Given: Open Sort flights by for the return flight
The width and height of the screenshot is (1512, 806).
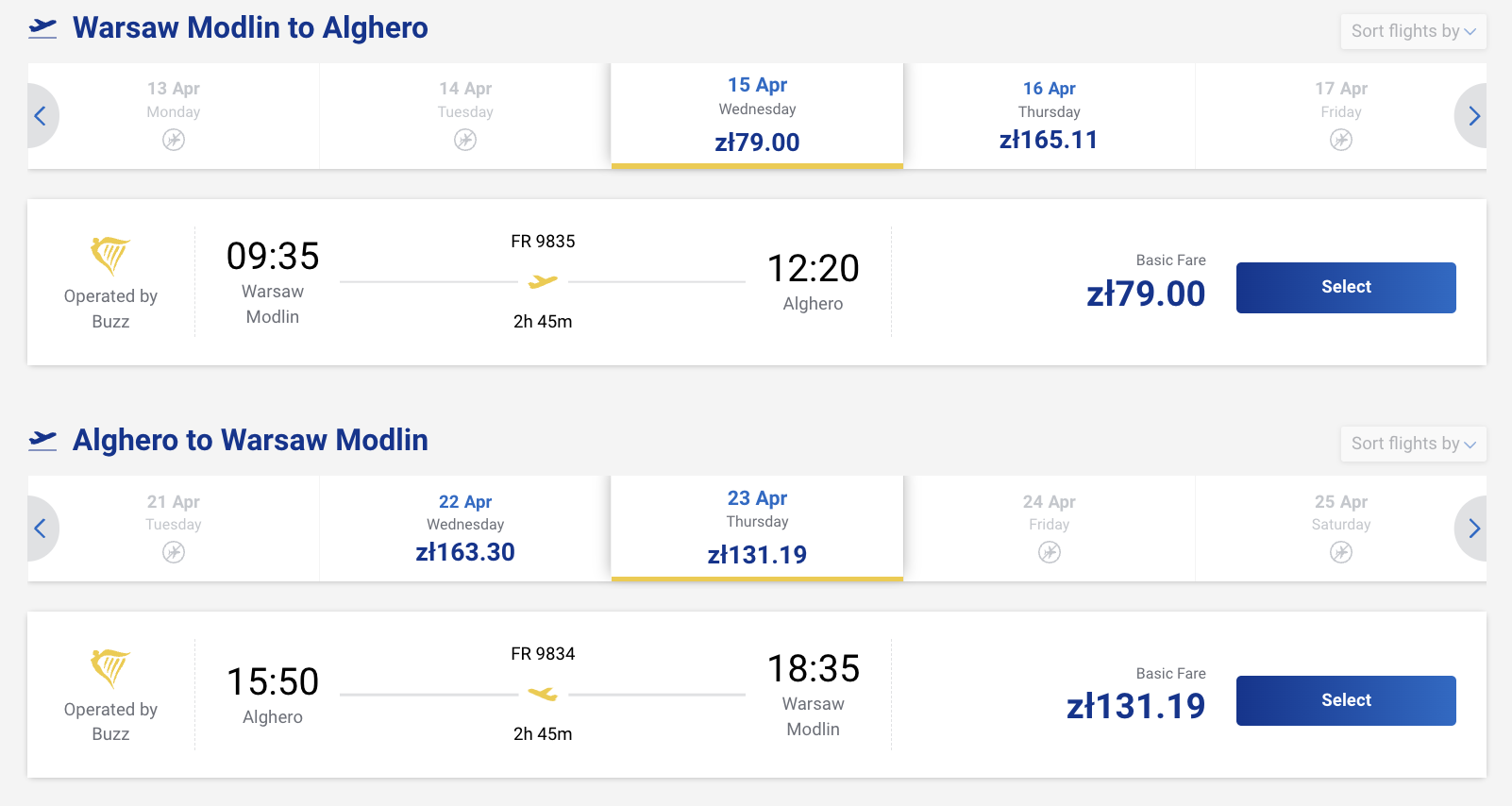Looking at the screenshot, I should pyautogui.click(x=1413, y=444).
